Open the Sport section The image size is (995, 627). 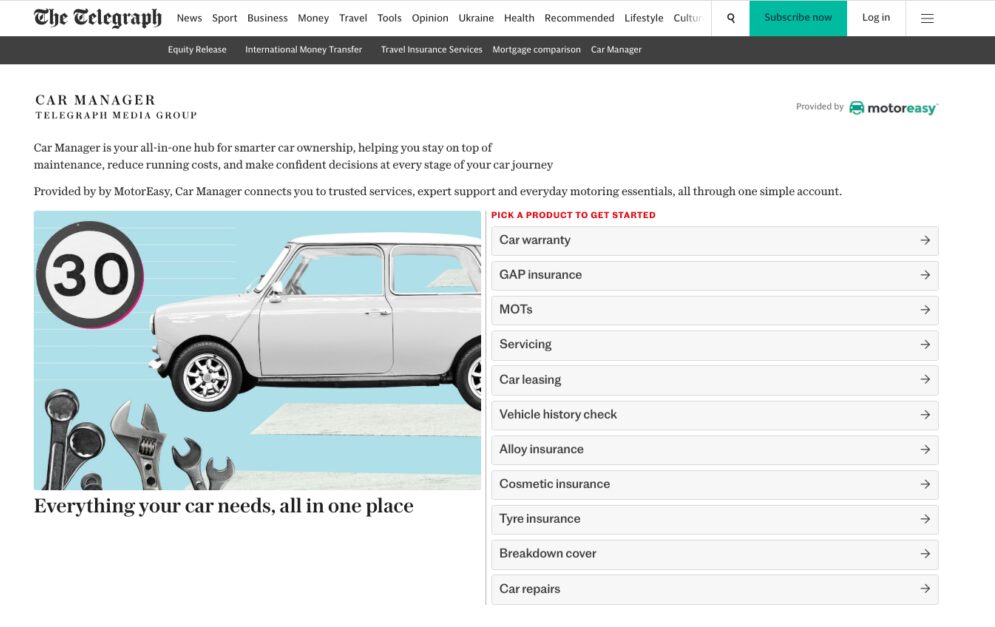(x=225, y=18)
